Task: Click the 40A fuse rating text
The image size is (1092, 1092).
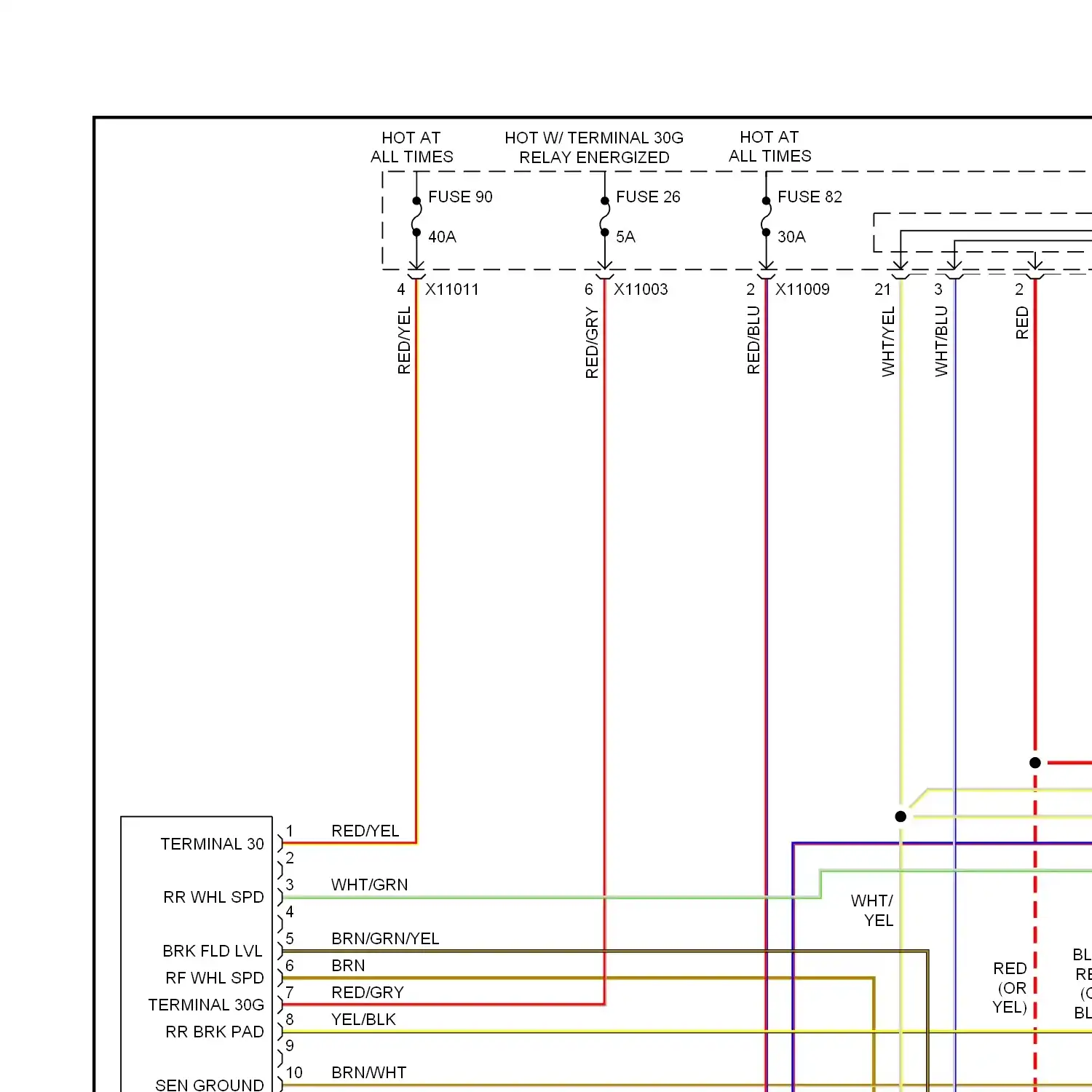Action: (442, 237)
